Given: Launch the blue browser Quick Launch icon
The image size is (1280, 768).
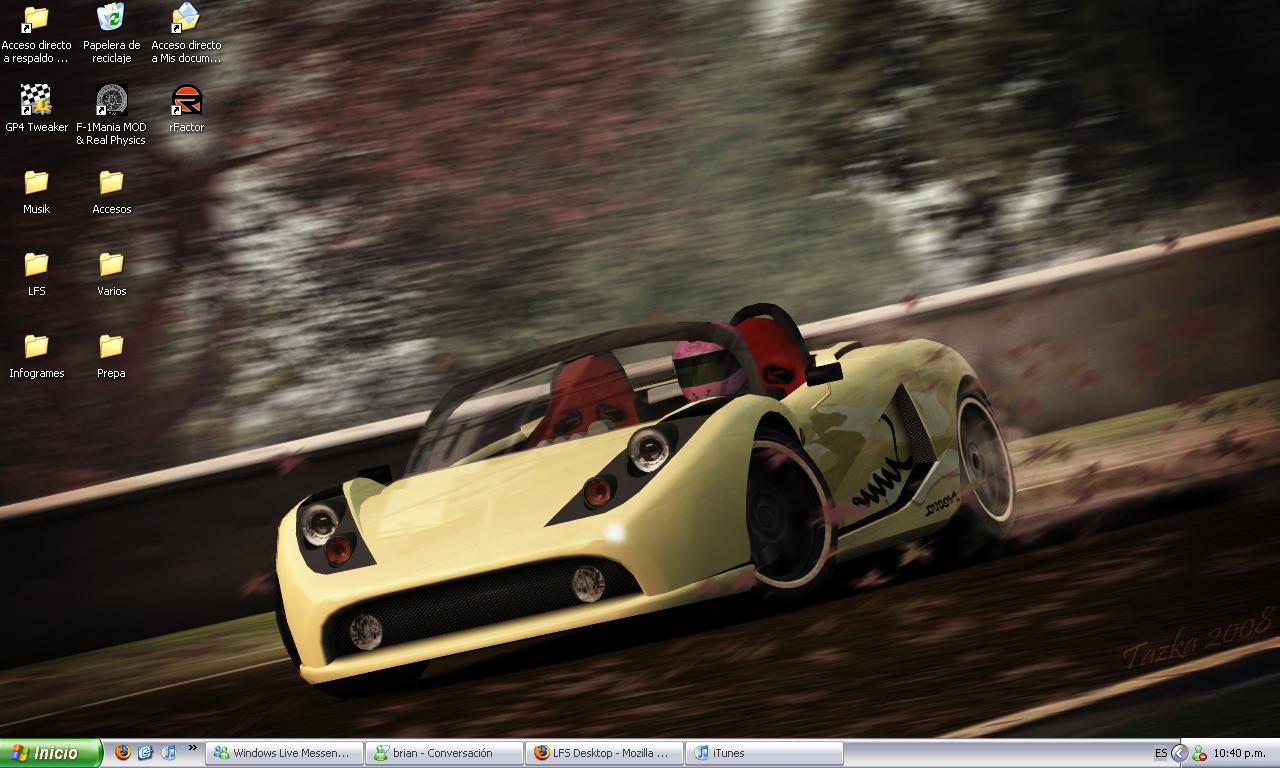Looking at the screenshot, I should pos(146,752).
